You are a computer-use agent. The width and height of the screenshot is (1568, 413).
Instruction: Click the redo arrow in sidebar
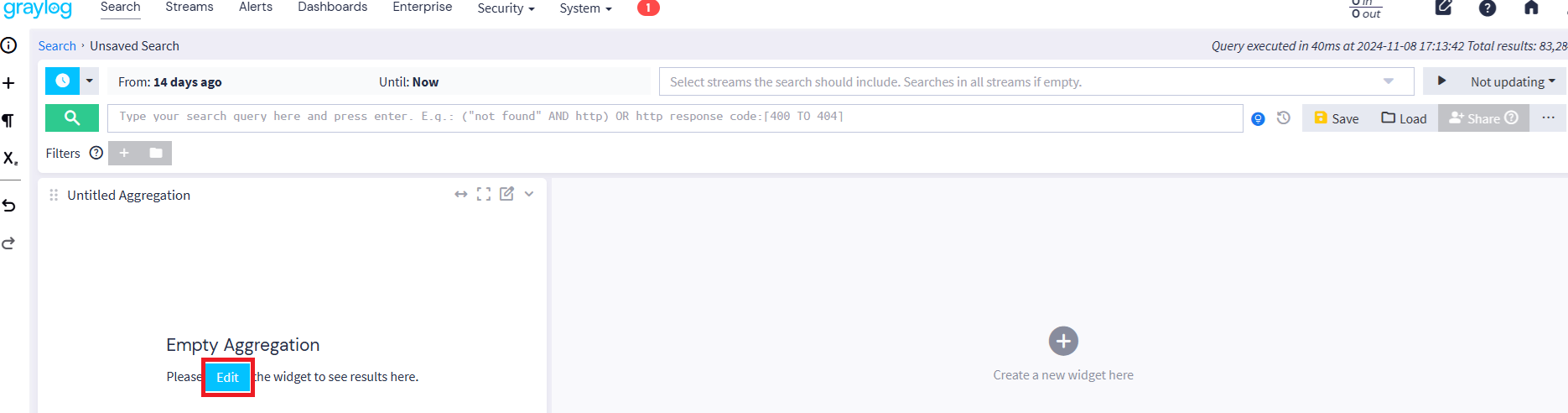coord(9,243)
